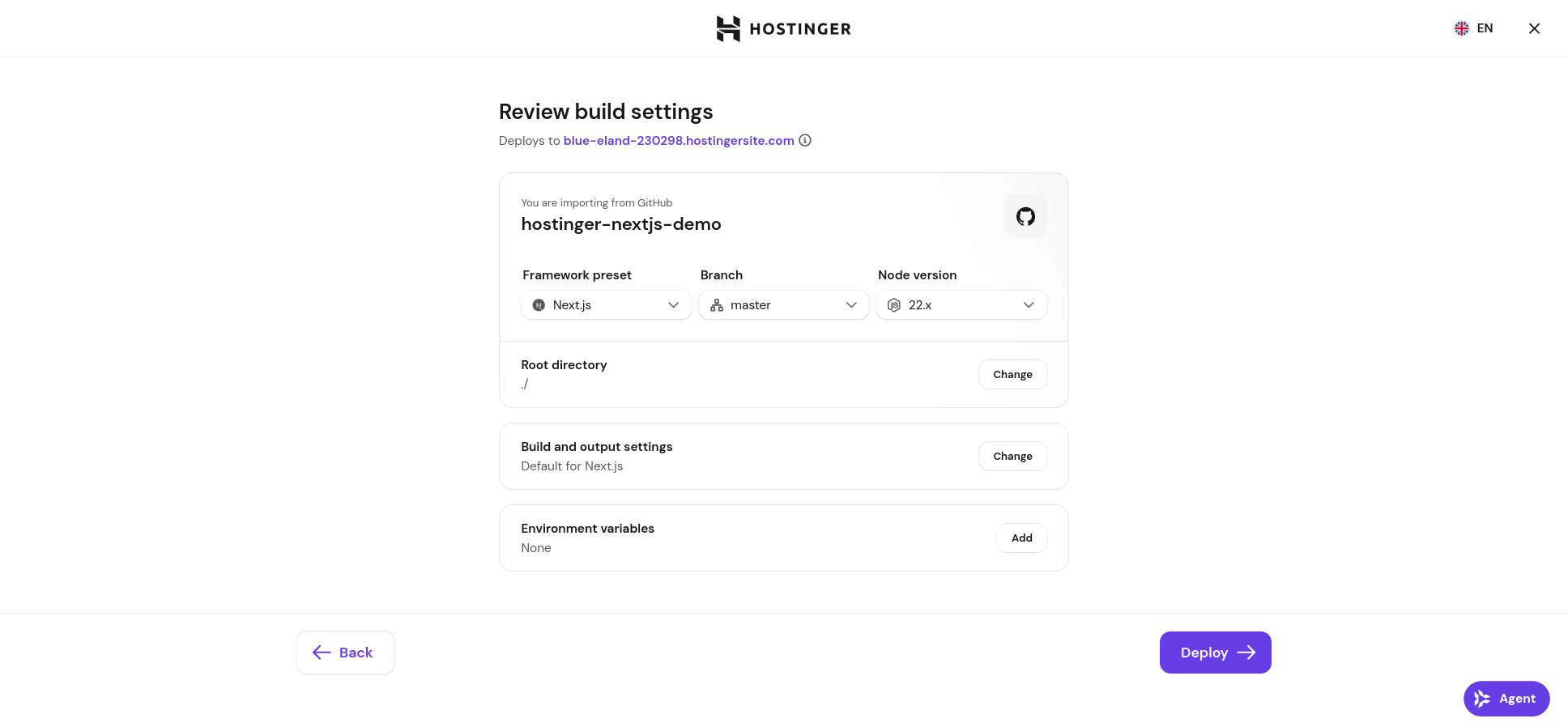Click the GitHub icon on the repository card
This screenshot has height=727, width=1568.
(x=1025, y=216)
